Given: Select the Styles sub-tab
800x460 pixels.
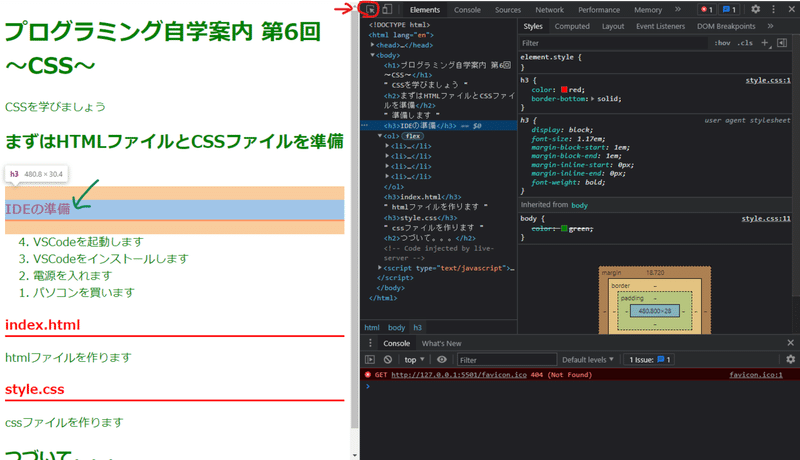Looking at the screenshot, I should pyautogui.click(x=533, y=26).
